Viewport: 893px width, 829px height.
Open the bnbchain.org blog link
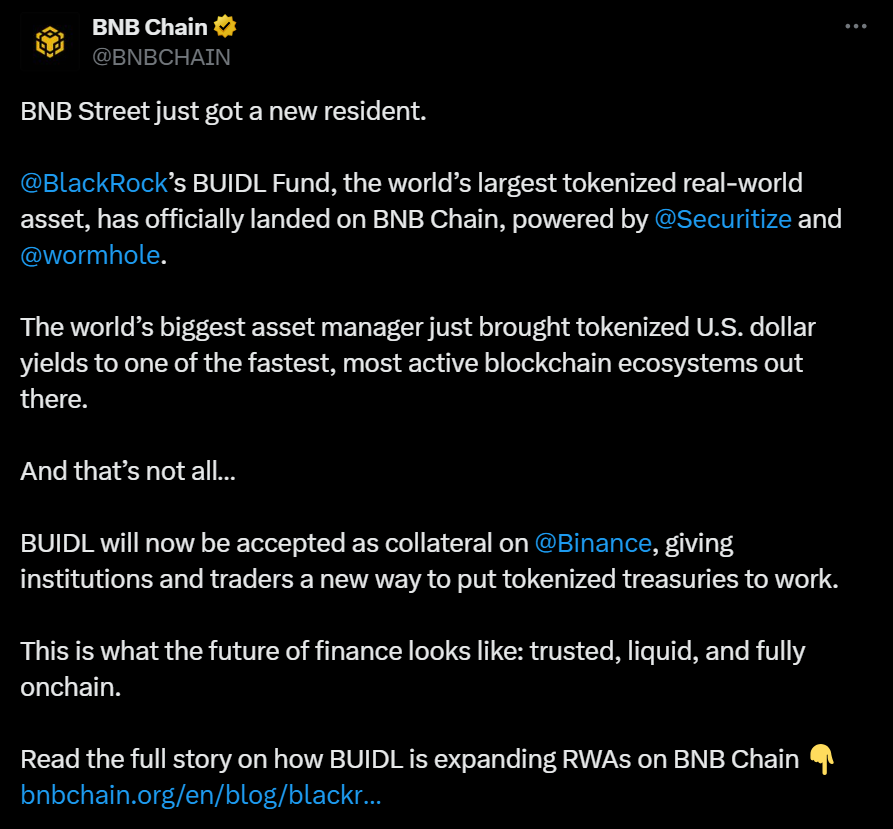coord(200,795)
